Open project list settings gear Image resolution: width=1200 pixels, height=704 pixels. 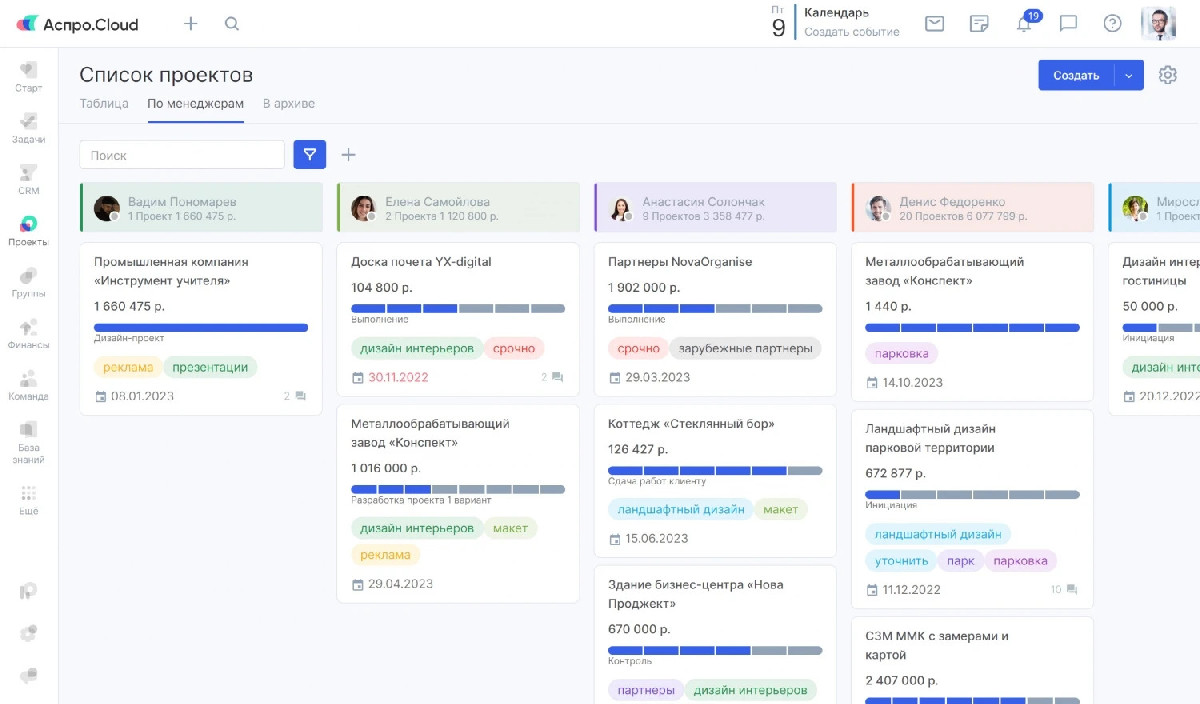(x=1167, y=75)
